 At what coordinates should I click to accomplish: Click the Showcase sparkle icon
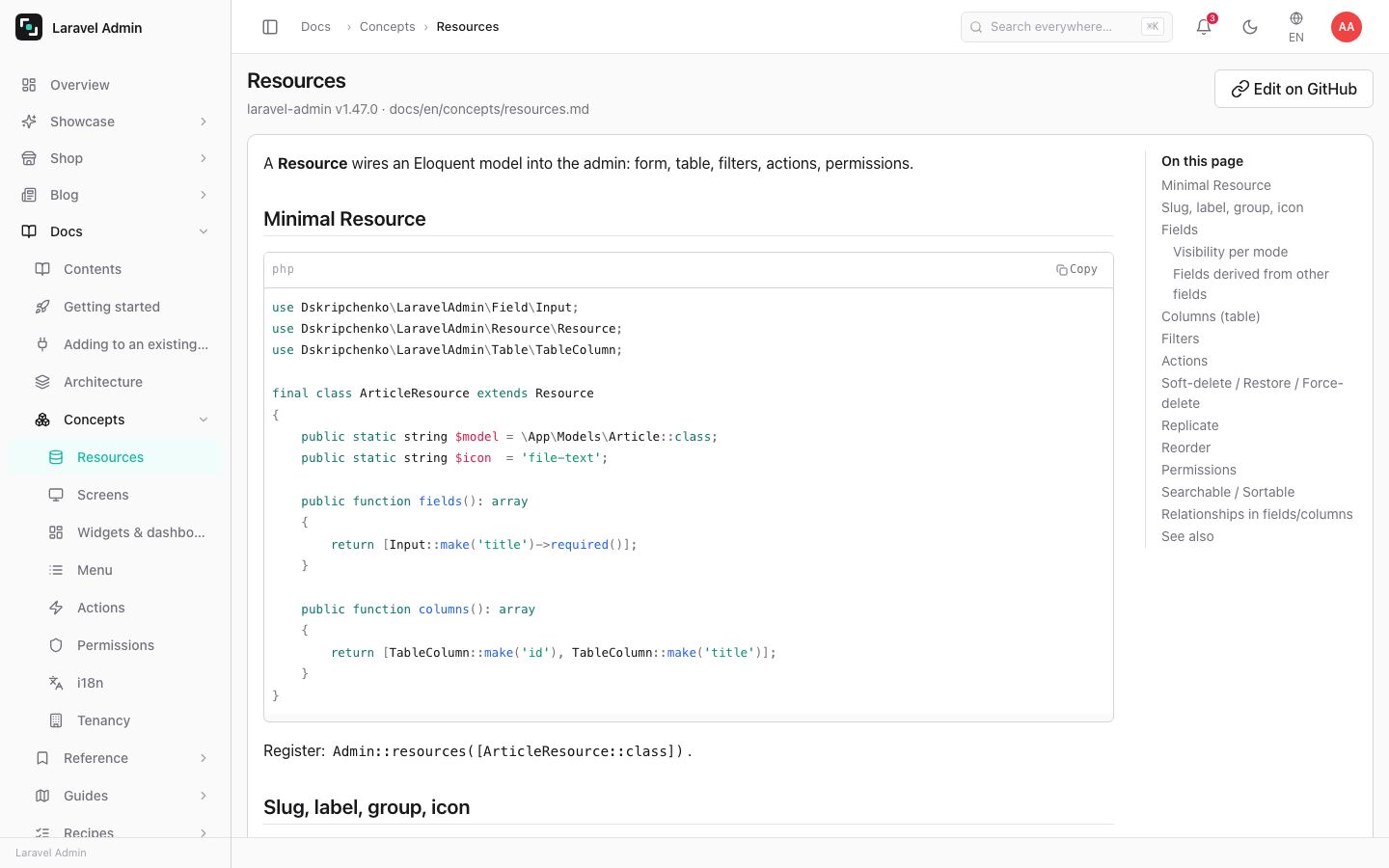tap(29, 122)
